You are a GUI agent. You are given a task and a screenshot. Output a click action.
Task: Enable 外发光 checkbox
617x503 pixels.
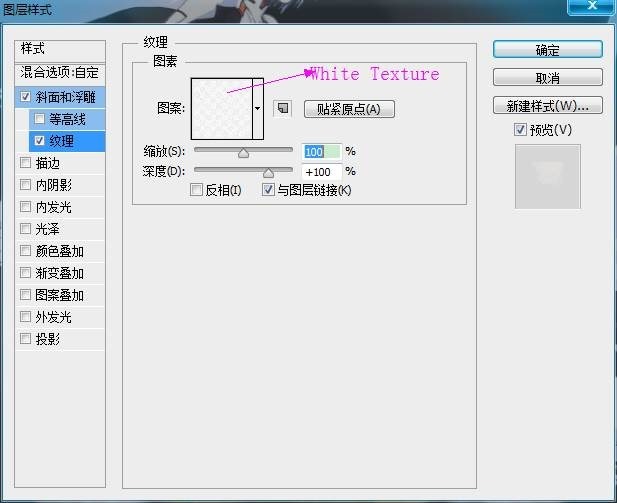[x=26, y=317]
